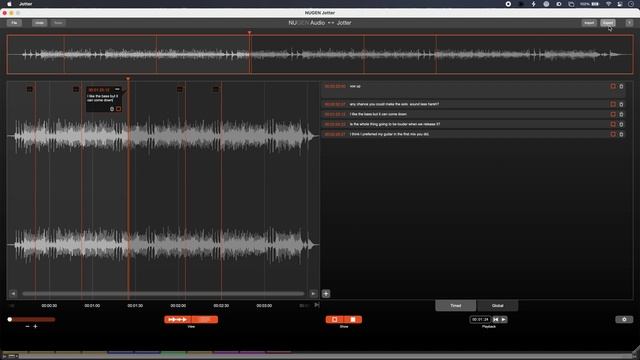The image size is (640, 360).
Task: Add a new note with the plus button
Action: point(326,293)
